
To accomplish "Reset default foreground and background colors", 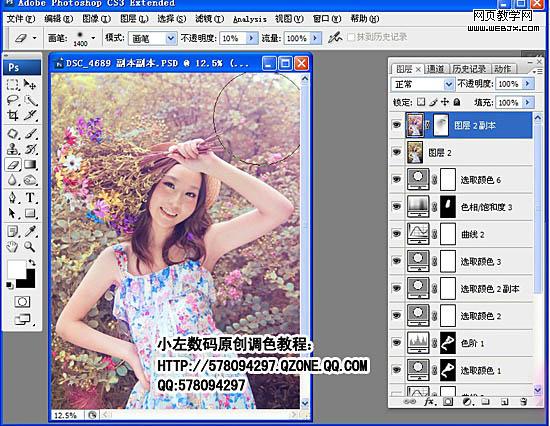I will (x=10, y=286).
